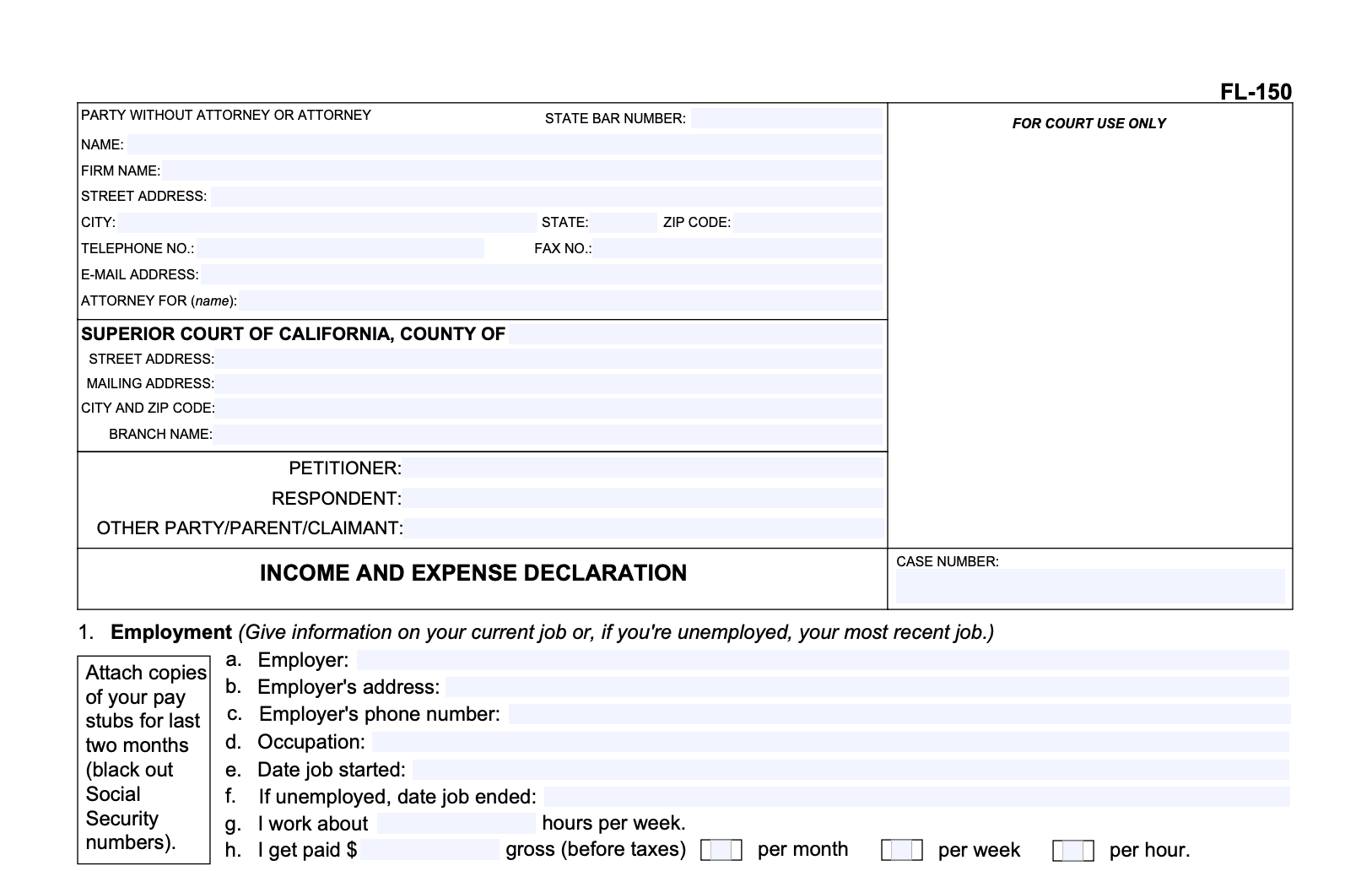Check the 'per month' pay checkbox
1372x871 pixels.
pyautogui.click(x=721, y=850)
